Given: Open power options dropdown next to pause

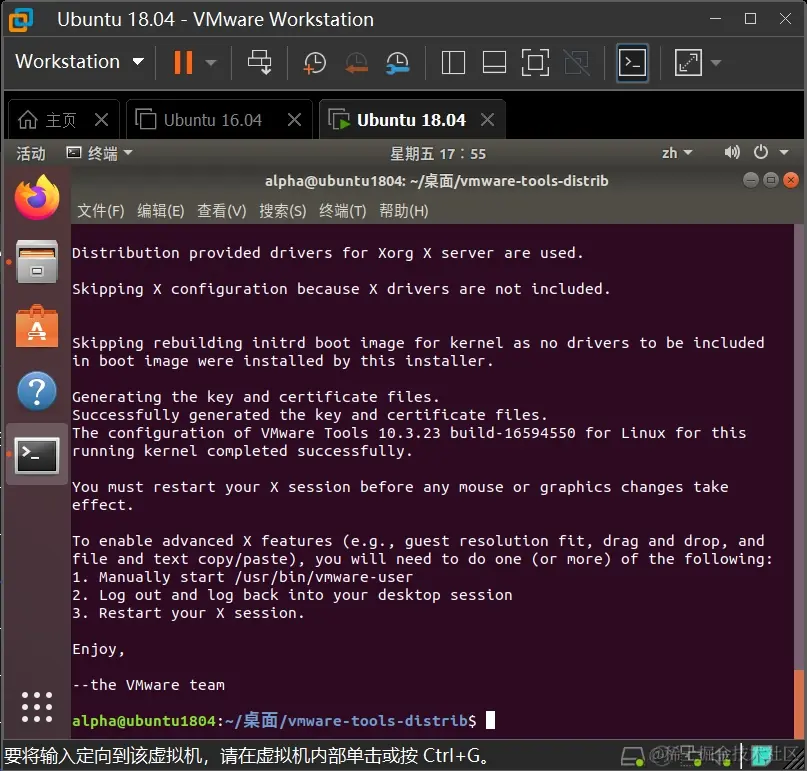Looking at the screenshot, I should [x=210, y=63].
